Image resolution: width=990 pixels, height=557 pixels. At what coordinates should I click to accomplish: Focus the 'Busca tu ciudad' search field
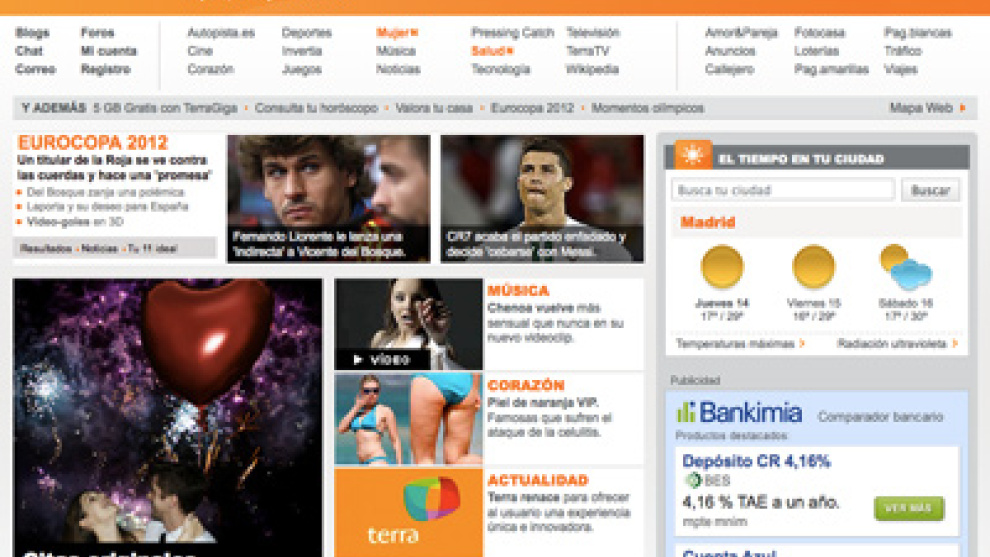coord(782,190)
